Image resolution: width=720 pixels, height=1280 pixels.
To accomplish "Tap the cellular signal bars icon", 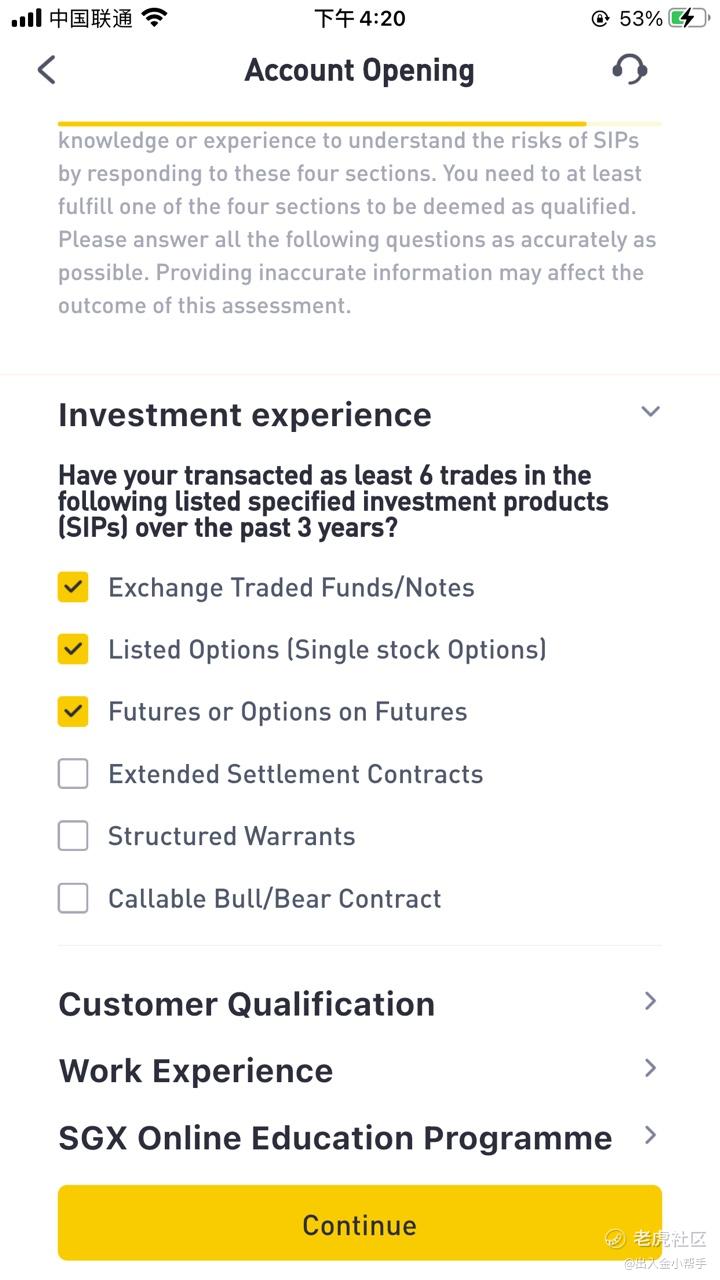I will pyautogui.click(x=27, y=18).
